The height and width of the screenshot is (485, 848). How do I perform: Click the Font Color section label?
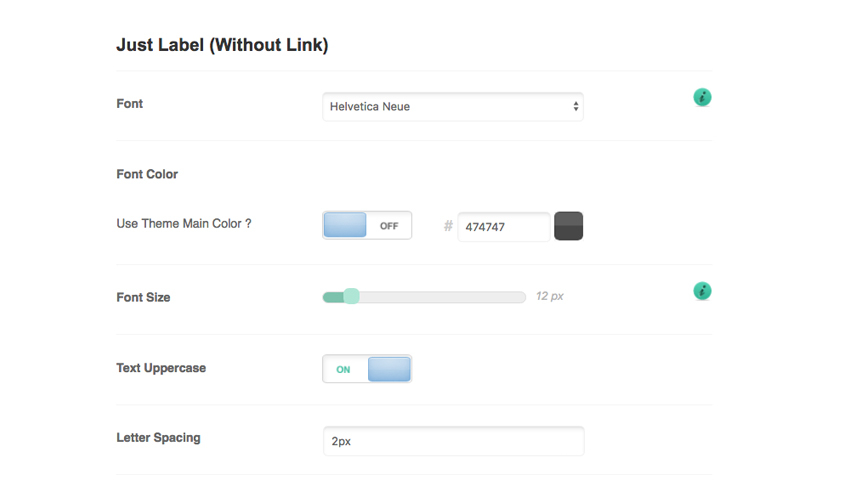click(147, 174)
